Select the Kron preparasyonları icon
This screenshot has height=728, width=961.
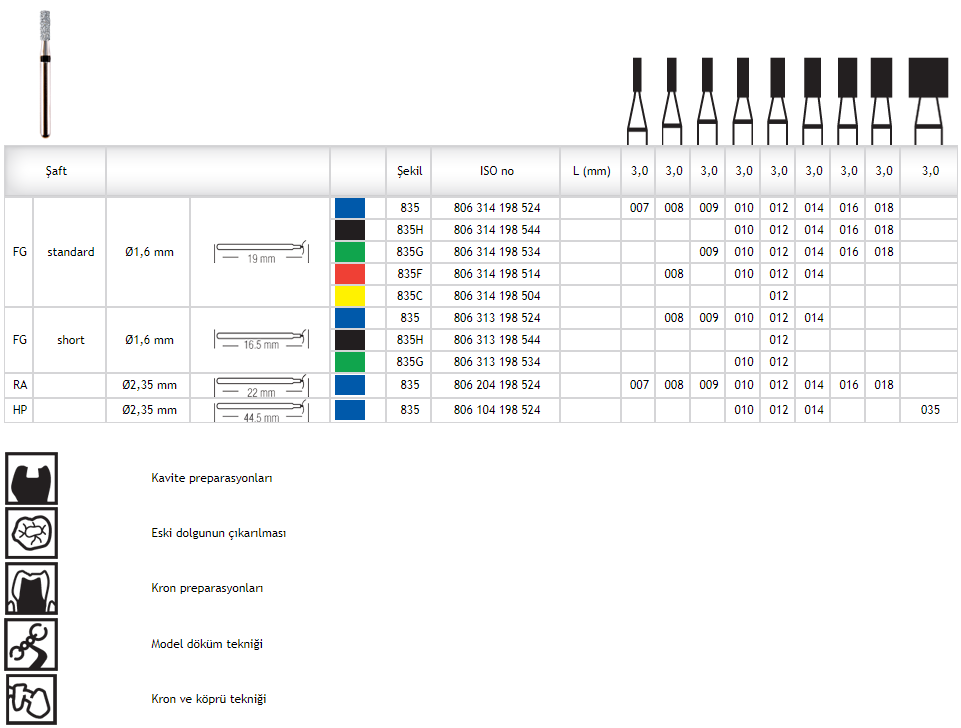click(31, 588)
